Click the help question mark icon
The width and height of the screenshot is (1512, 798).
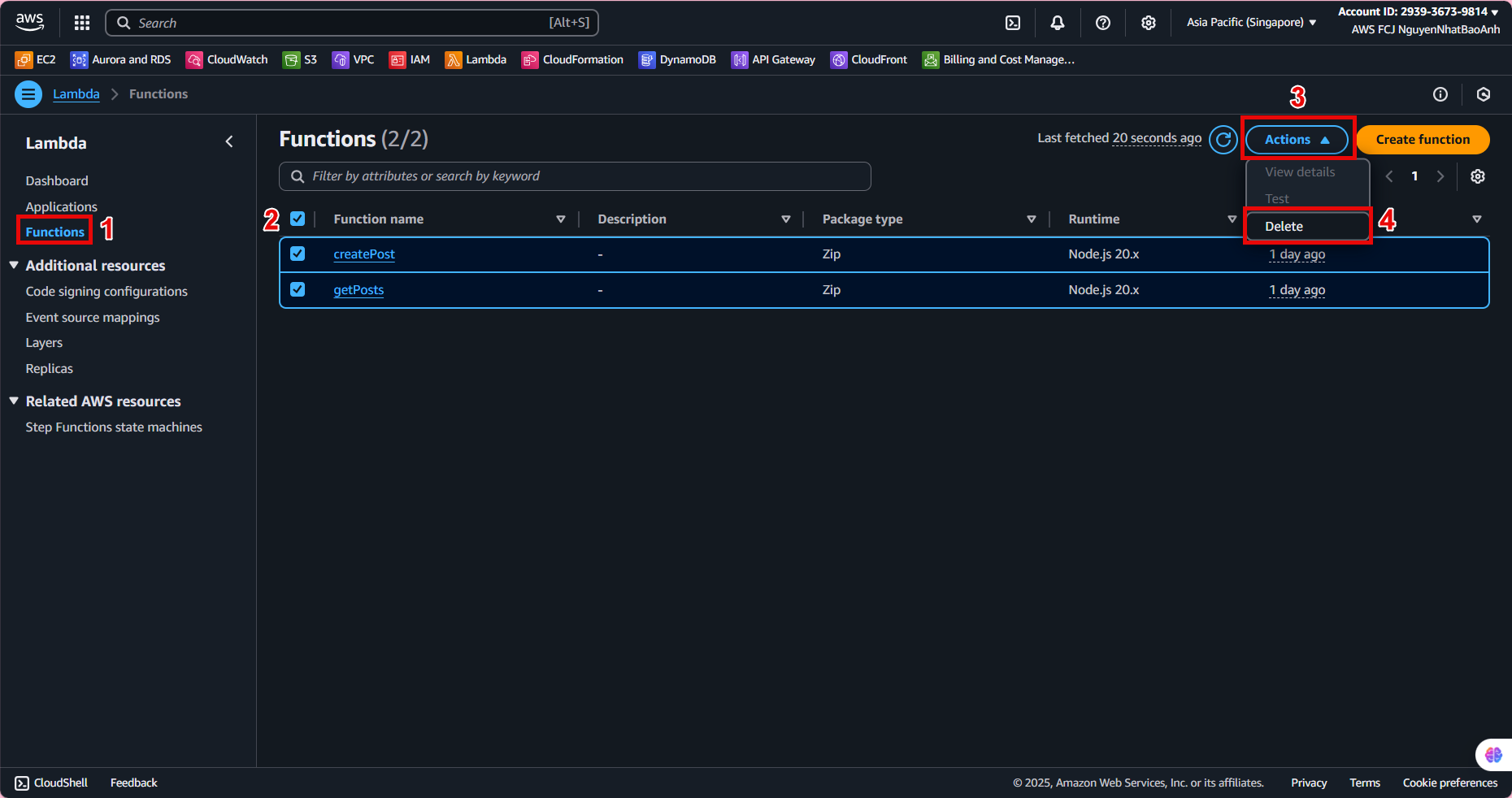(x=1102, y=23)
